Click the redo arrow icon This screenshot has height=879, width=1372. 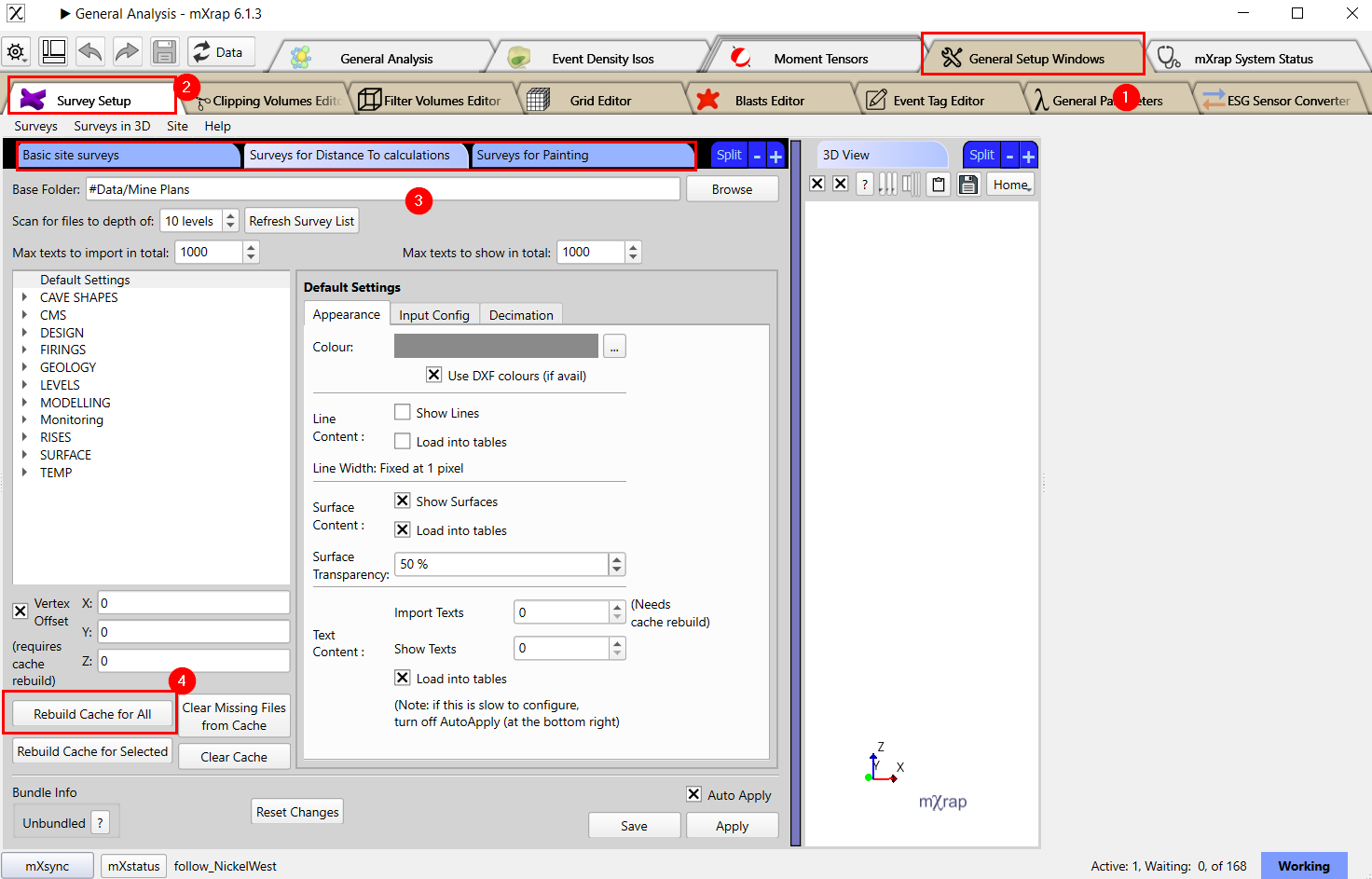[x=127, y=52]
